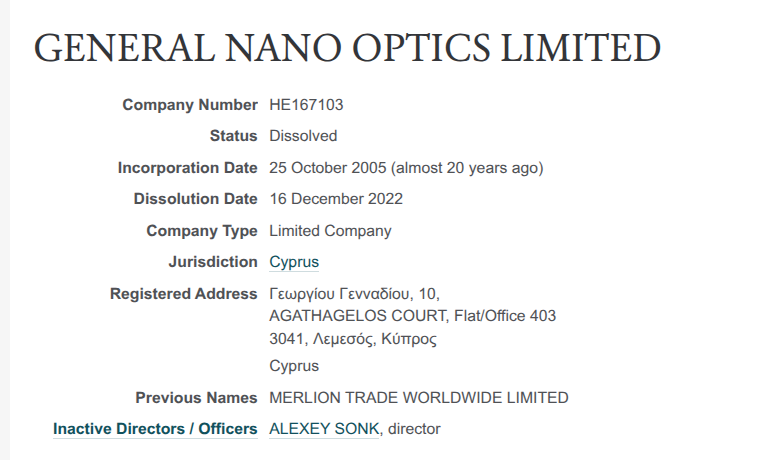
Task: Select the Dissolved status value
Action: [303, 136]
